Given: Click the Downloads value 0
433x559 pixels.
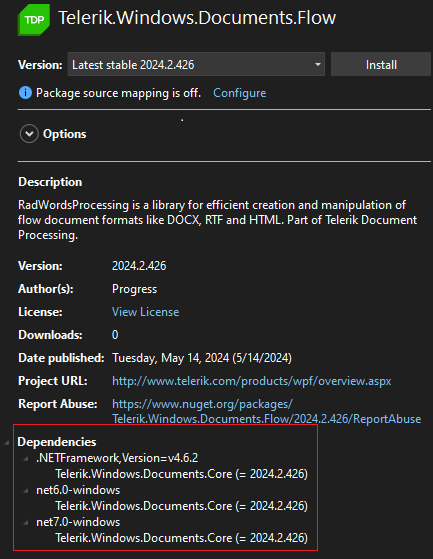Looking at the screenshot, I should pyautogui.click(x=115, y=335).
